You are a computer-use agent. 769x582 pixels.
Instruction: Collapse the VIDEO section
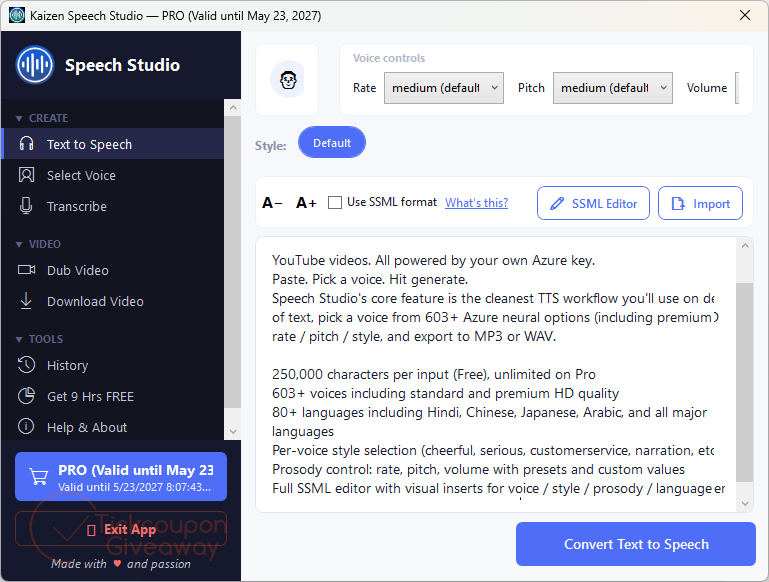click(38, 244)
